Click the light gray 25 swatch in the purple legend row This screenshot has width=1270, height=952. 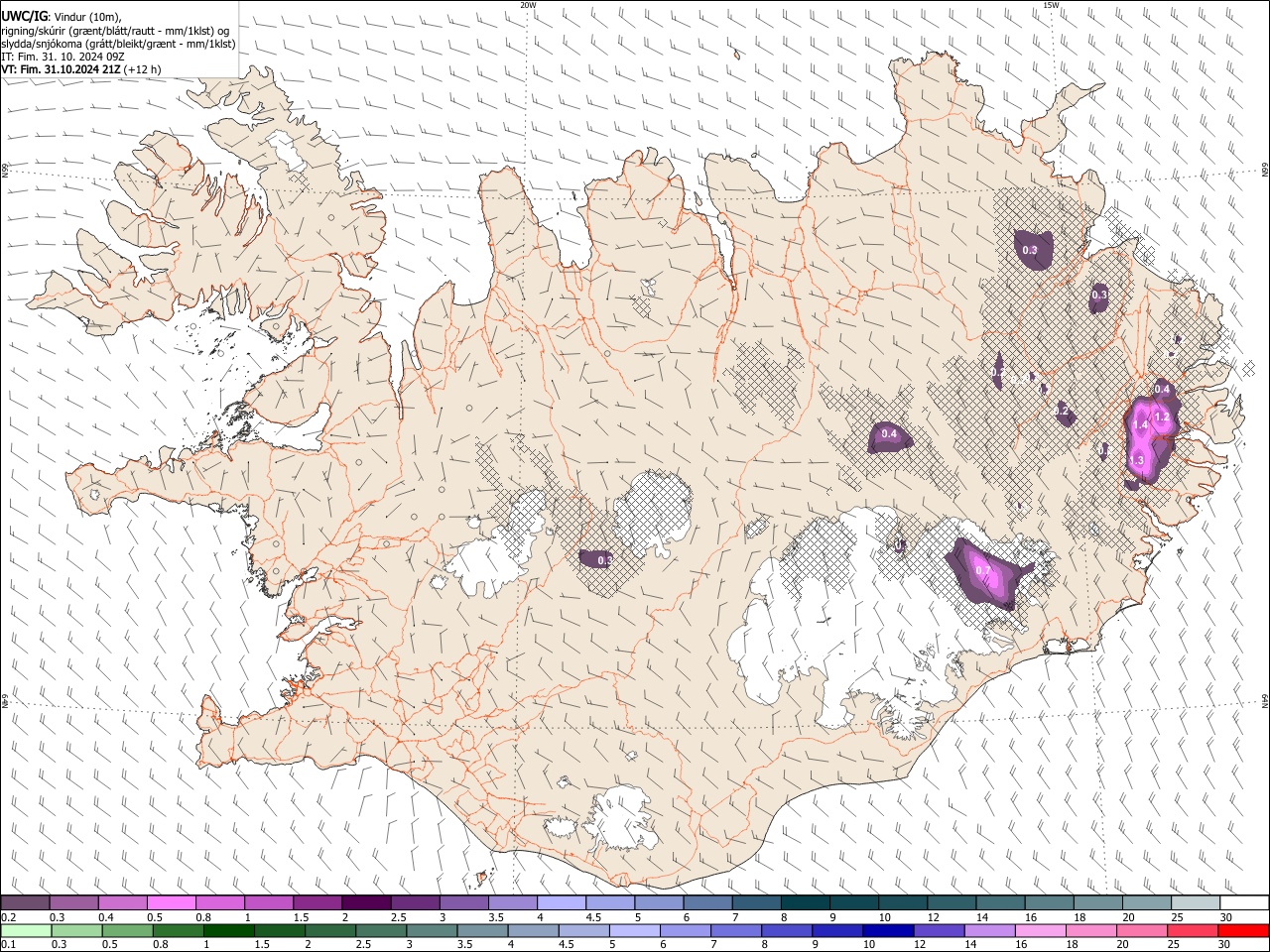click(x=1195, y=903)
